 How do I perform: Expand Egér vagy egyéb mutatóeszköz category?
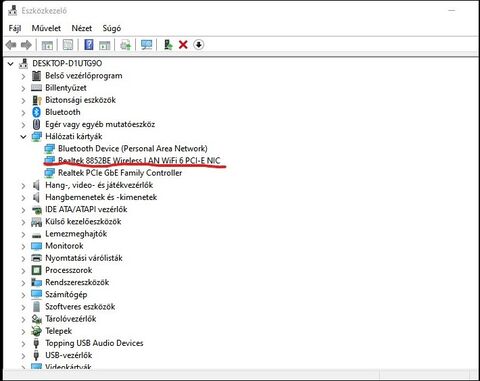(23, 125)
